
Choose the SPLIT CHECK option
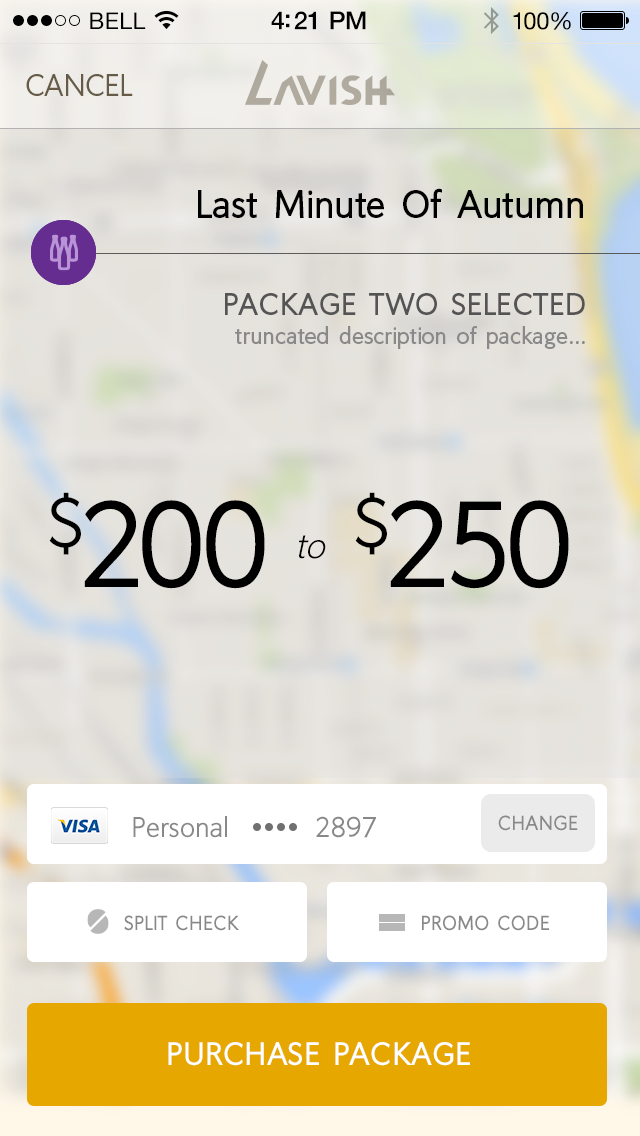click(x=167, y=922)
